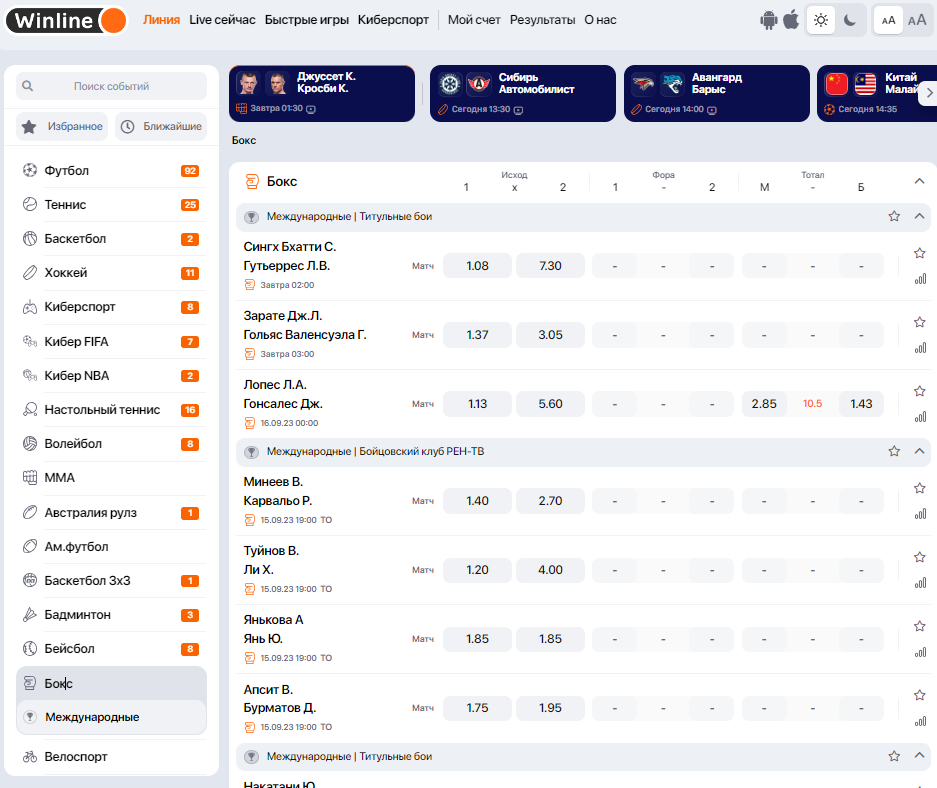This screenshot has height=788, width=937.
Task: Select total under 2.85 for Лопес fight
Action: tap(764, 404)
